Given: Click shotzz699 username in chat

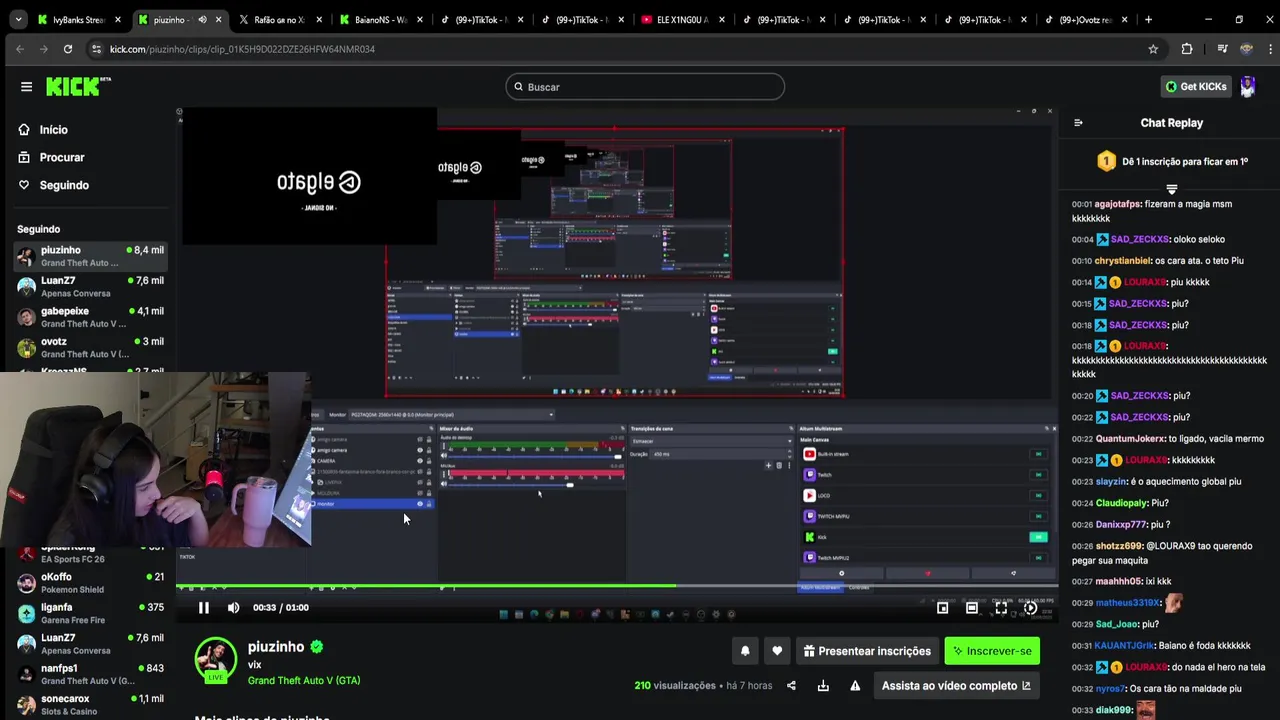Looking at the screenshot, I should tap(1118, 547).
